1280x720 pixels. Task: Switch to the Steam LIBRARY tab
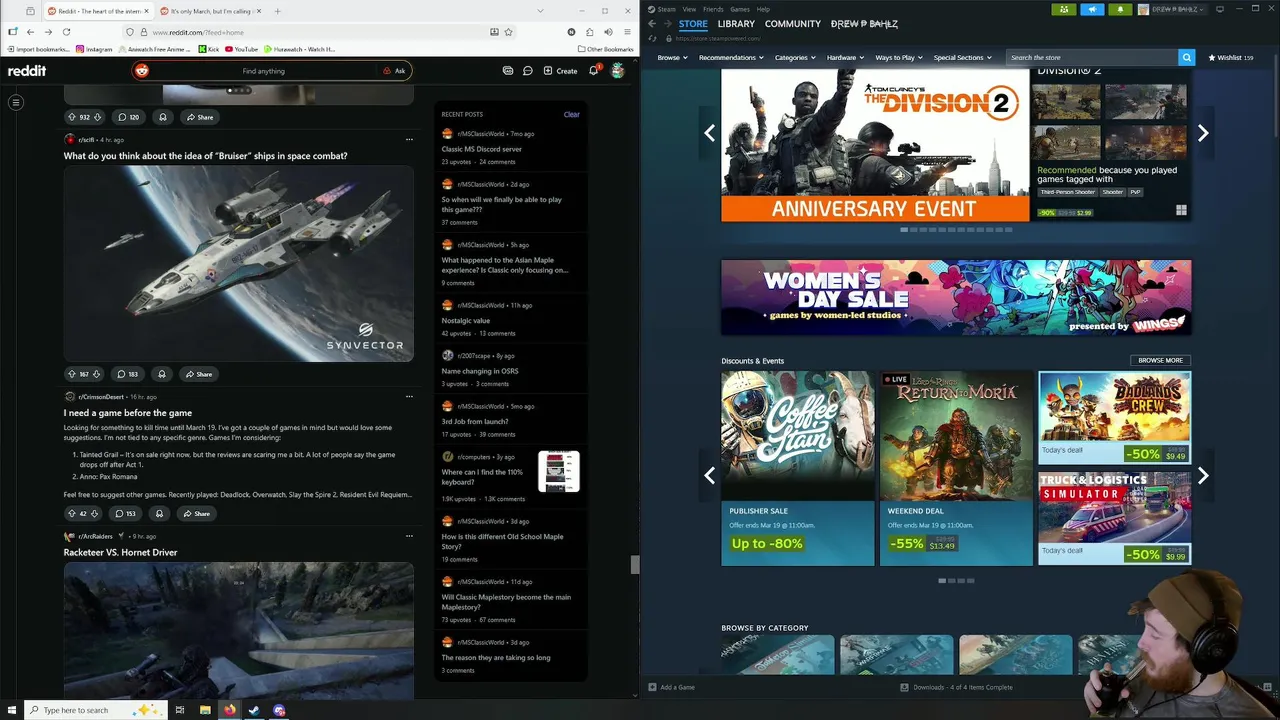pos(736,24)
